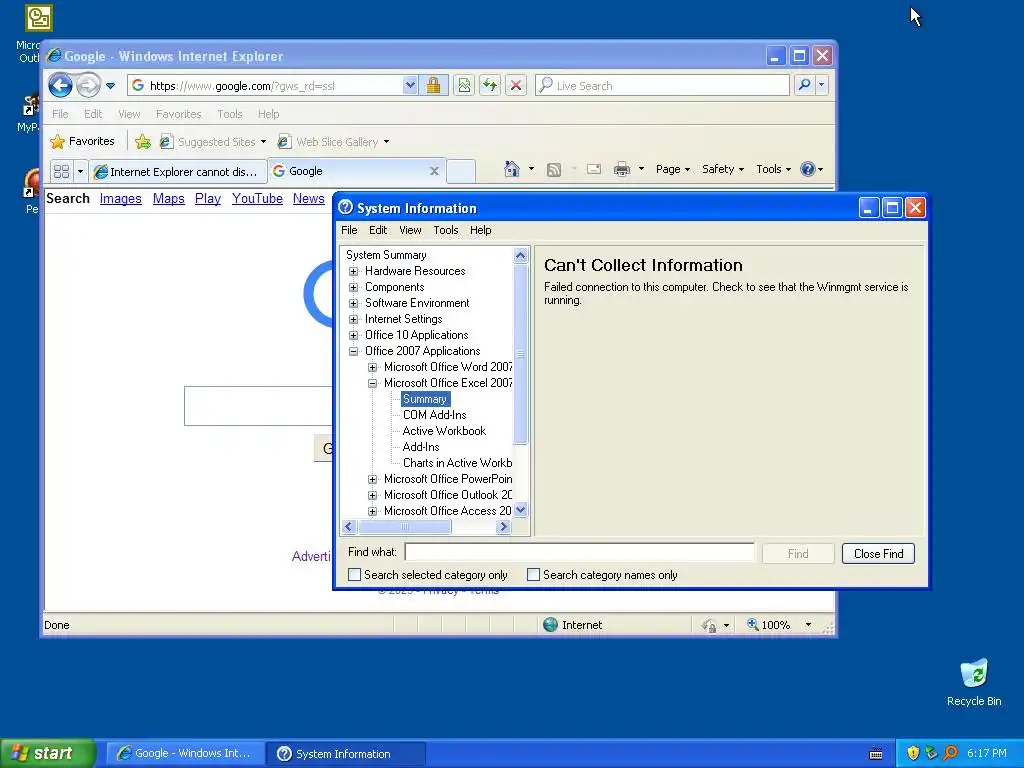Click the Compatibility View icon
The height and width of the screenshot is (768, 1024).
tap(464, 85)
